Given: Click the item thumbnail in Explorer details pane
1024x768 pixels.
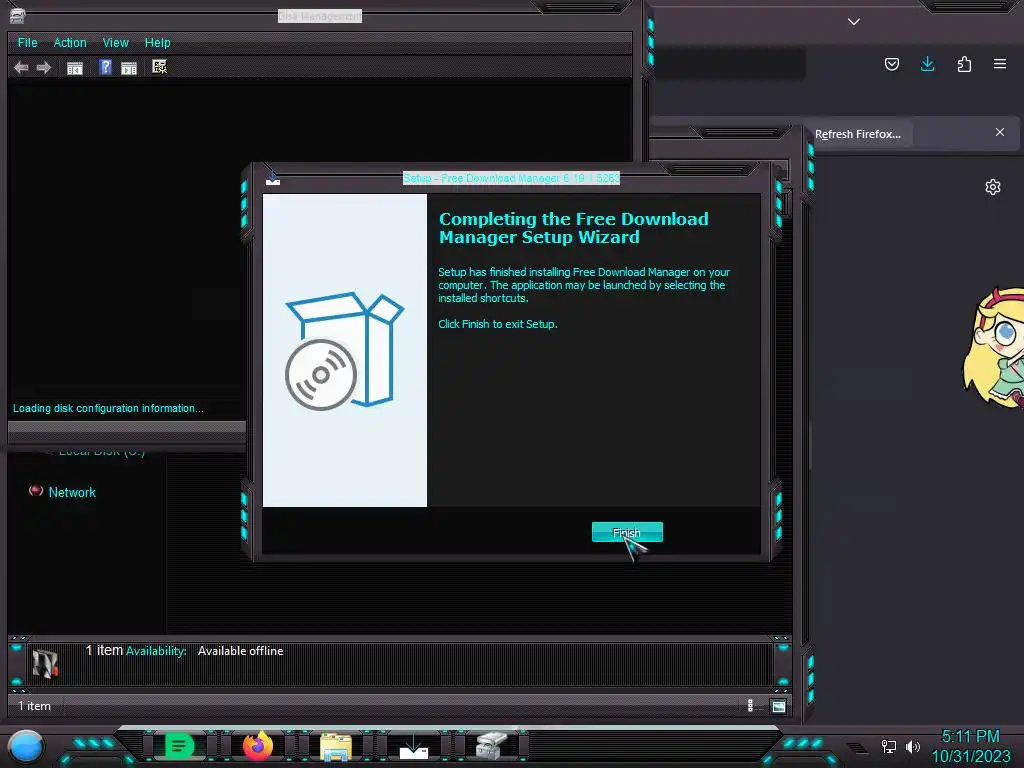Looking at the screenshot, I should (45, 664).
